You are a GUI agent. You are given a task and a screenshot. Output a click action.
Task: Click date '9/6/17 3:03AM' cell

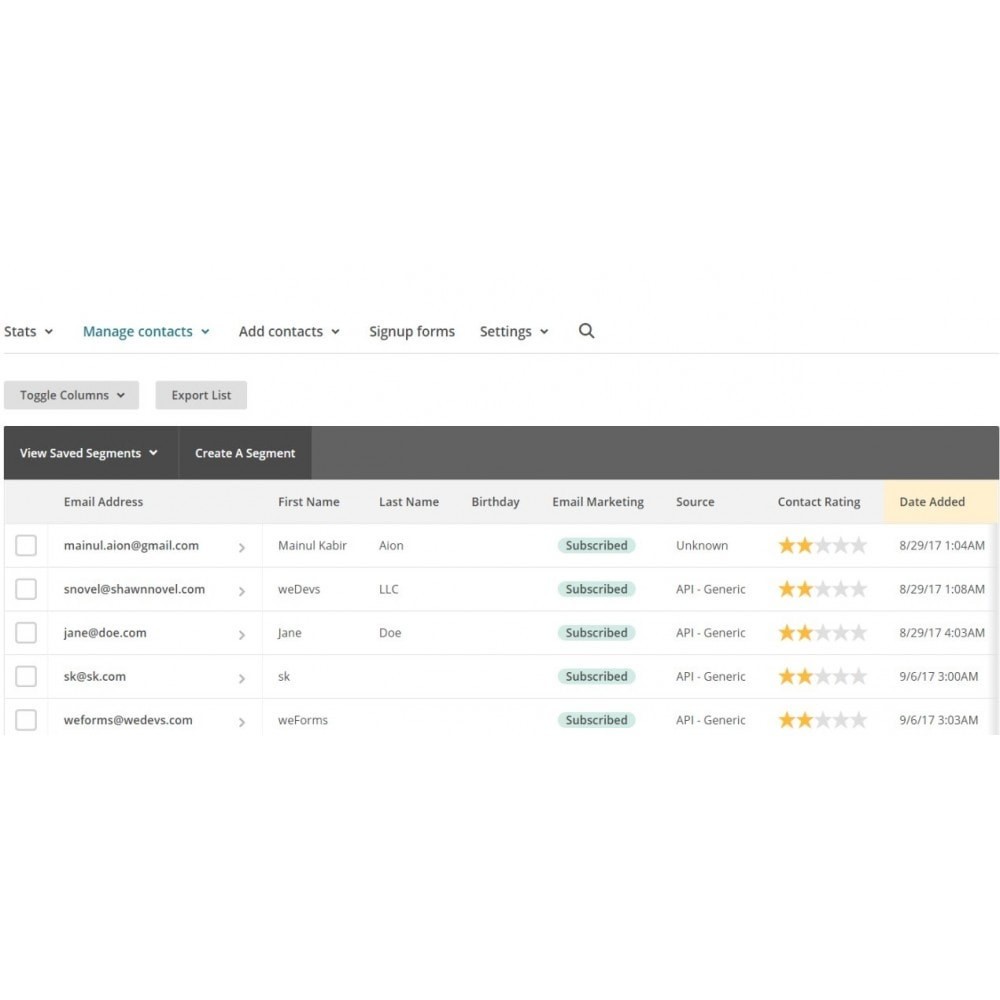939,720
